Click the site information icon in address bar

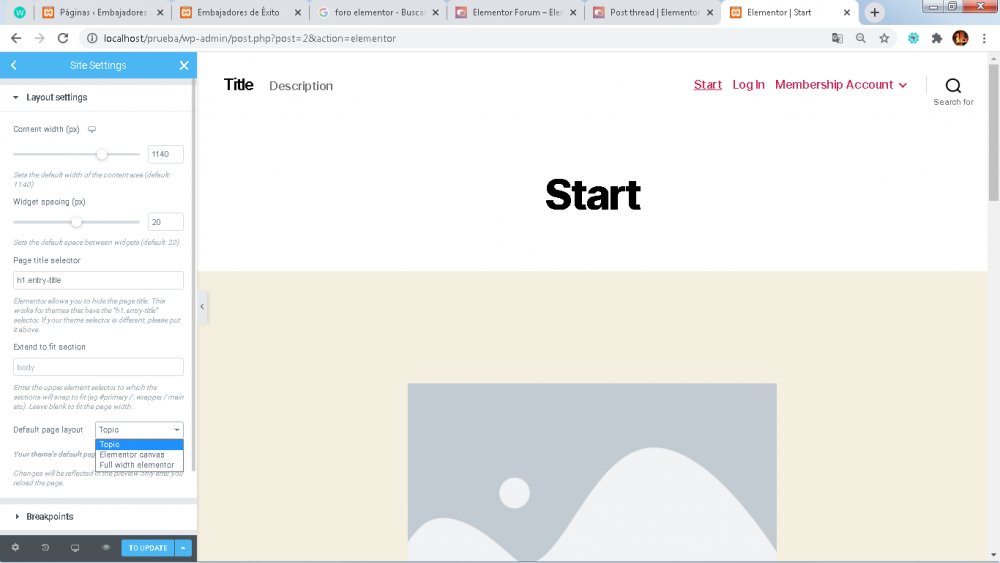(92, 38)
